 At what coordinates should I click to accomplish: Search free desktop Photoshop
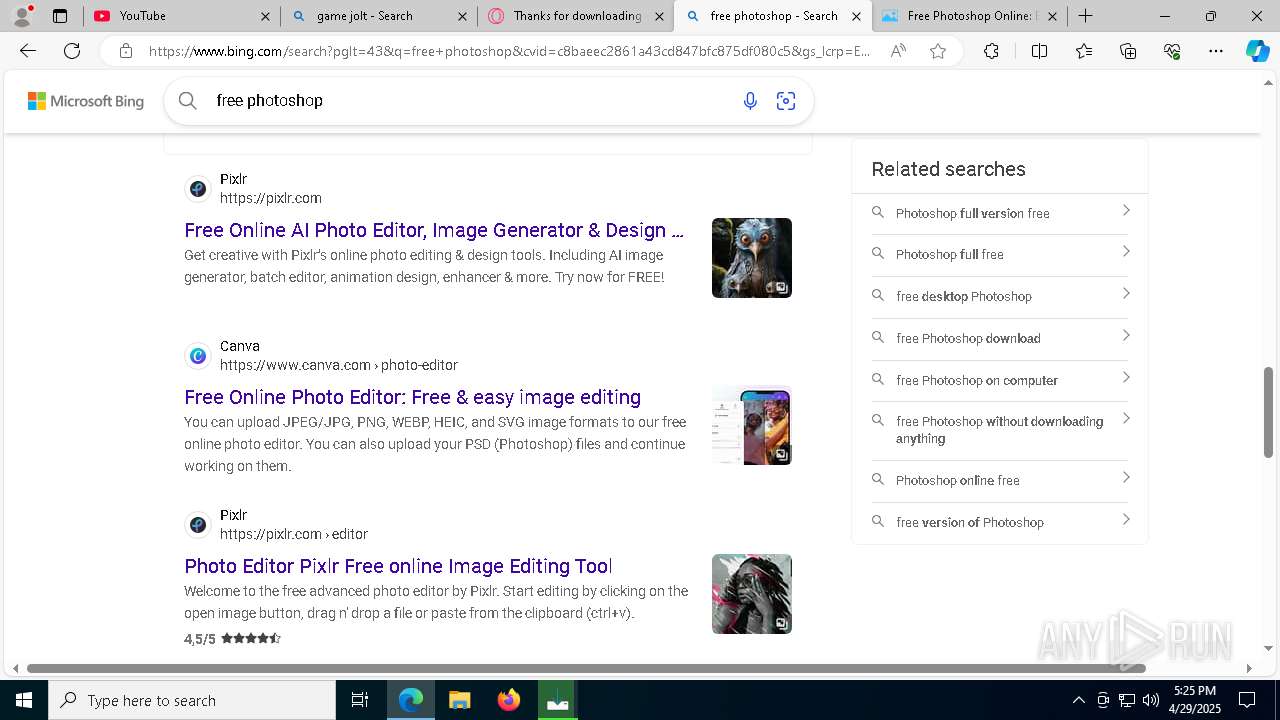[x=1000, y=297]
